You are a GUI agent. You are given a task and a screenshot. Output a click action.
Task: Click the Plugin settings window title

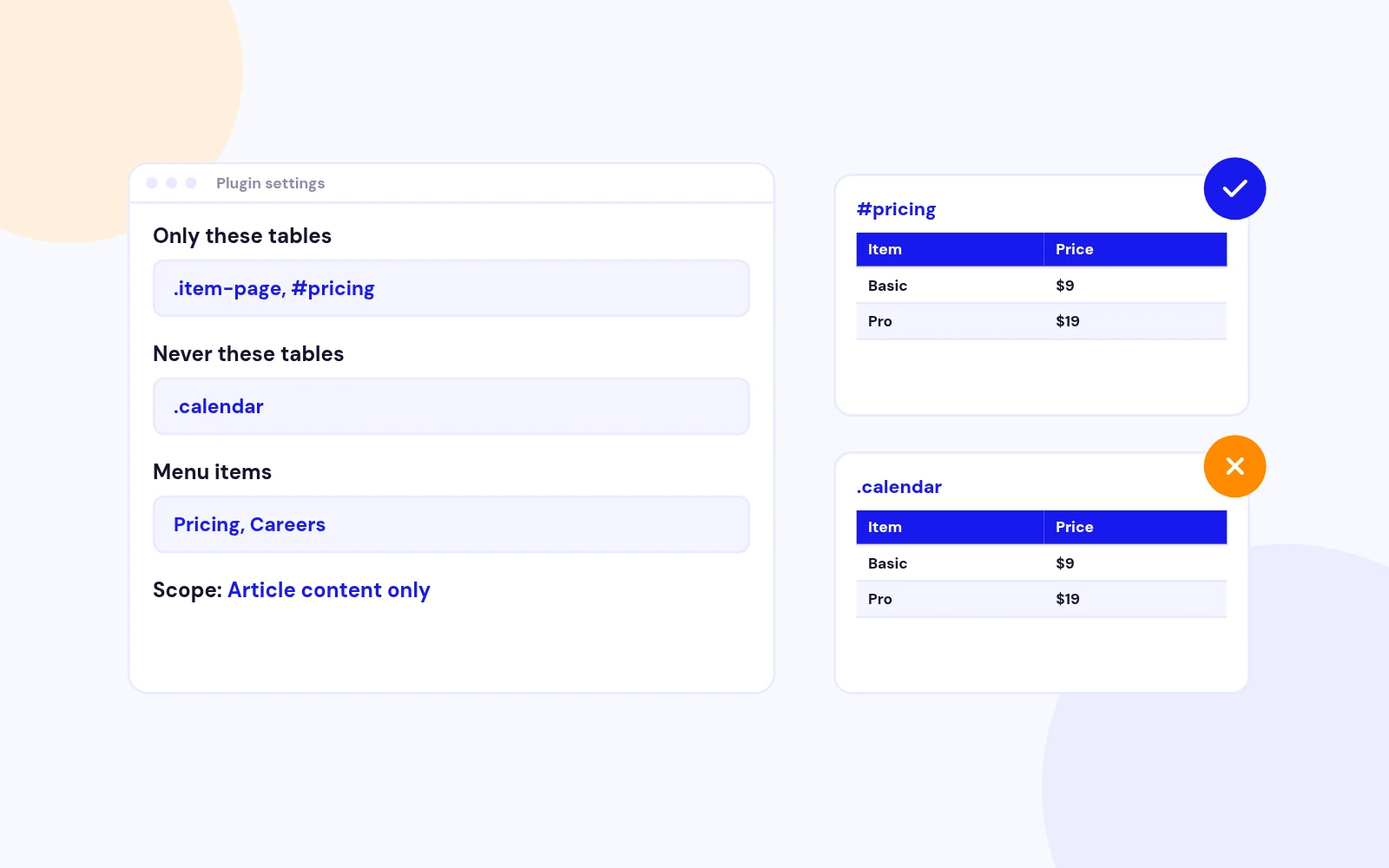click(x=270, y=183)
